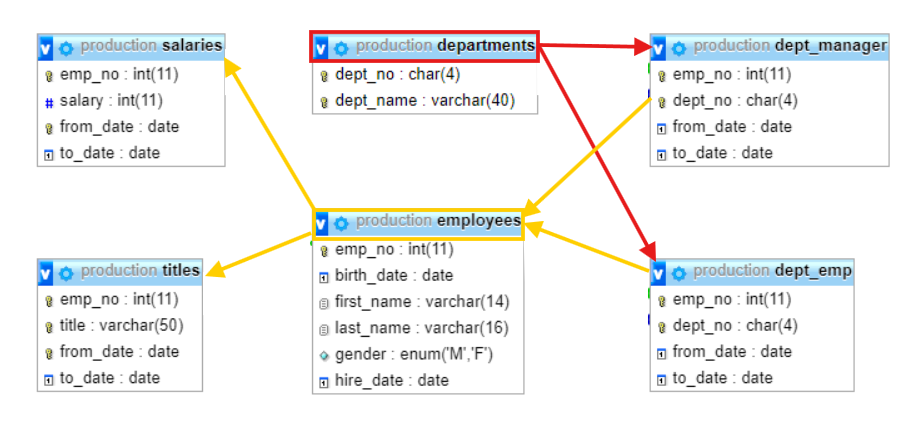Click 'dept_no : char(4)' in dept_emp table
Viewport: 922px width, 422px height.
(735, 326)
